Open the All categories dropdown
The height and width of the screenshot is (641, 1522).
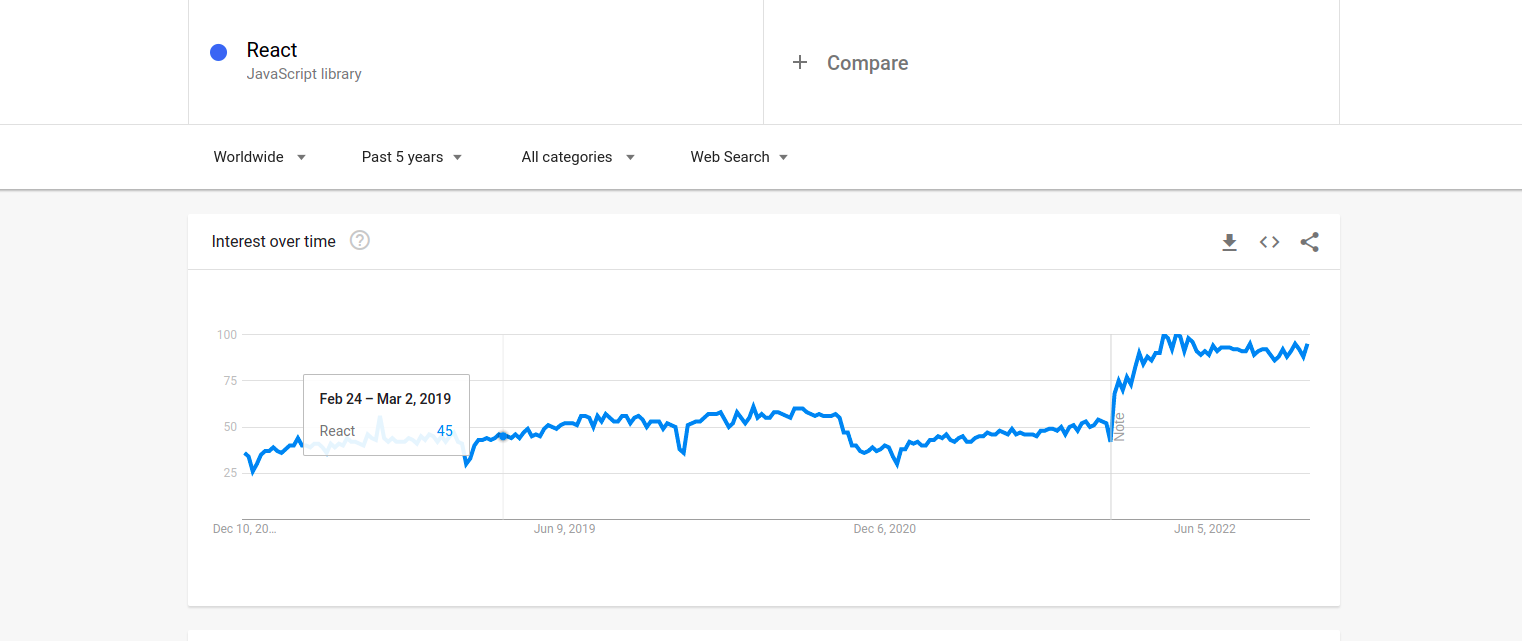tap(578, 157)
